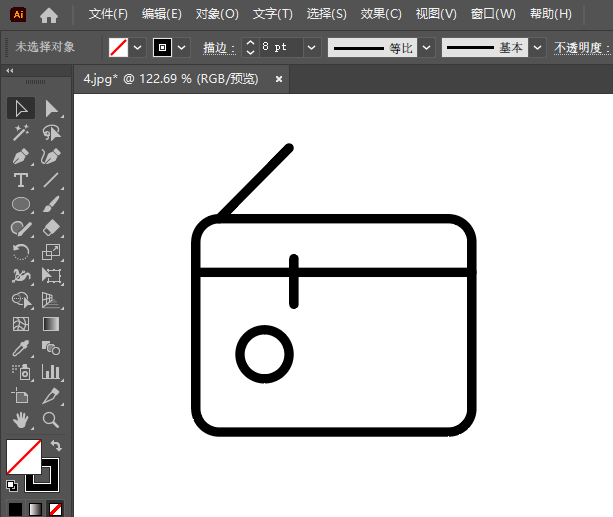This screenshot has height=517, width=613.
Task: Select the Ellipse tool
Action: coord(21,204)
